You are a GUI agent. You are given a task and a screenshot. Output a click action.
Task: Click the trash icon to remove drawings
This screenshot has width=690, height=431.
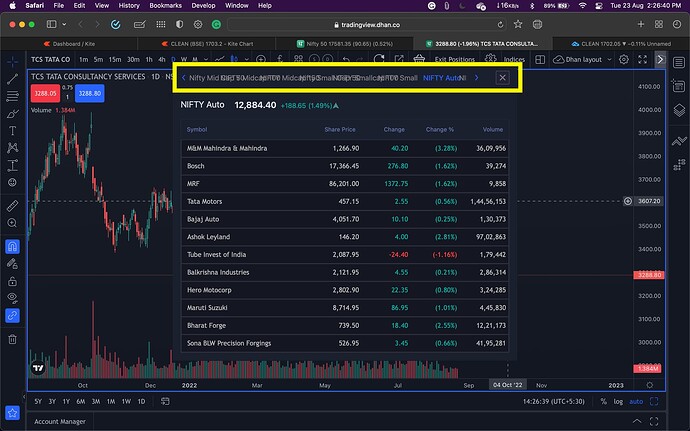click(x=12, y=339)
